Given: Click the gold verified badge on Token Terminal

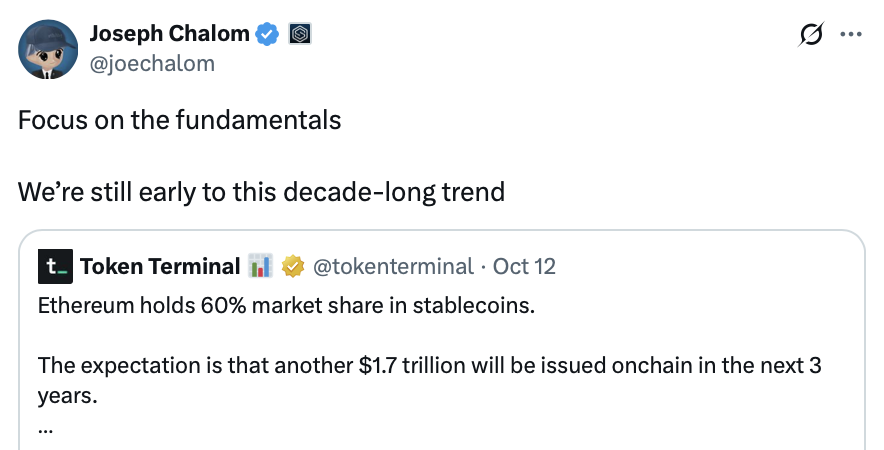Looking at the screenshot, I should [293, 267].
